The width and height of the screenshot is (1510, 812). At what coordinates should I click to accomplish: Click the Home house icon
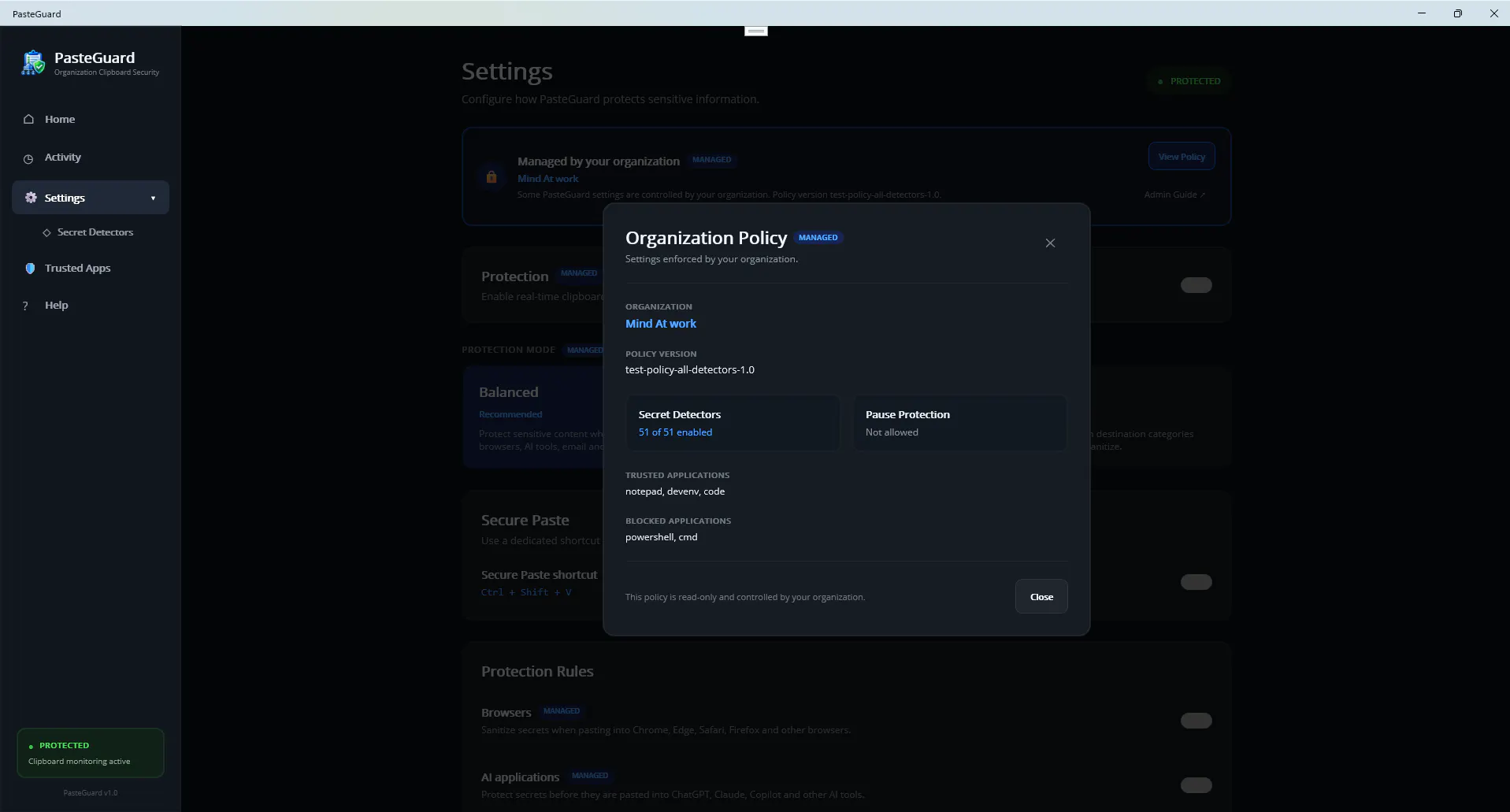click(28, 119)
